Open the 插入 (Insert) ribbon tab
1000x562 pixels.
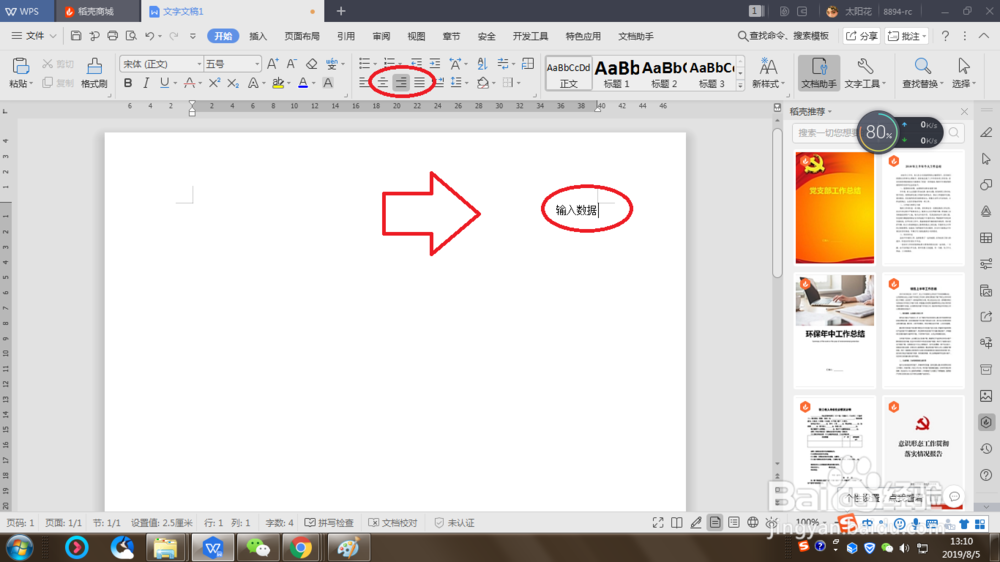pyautogui.click(x=258, y=36)
